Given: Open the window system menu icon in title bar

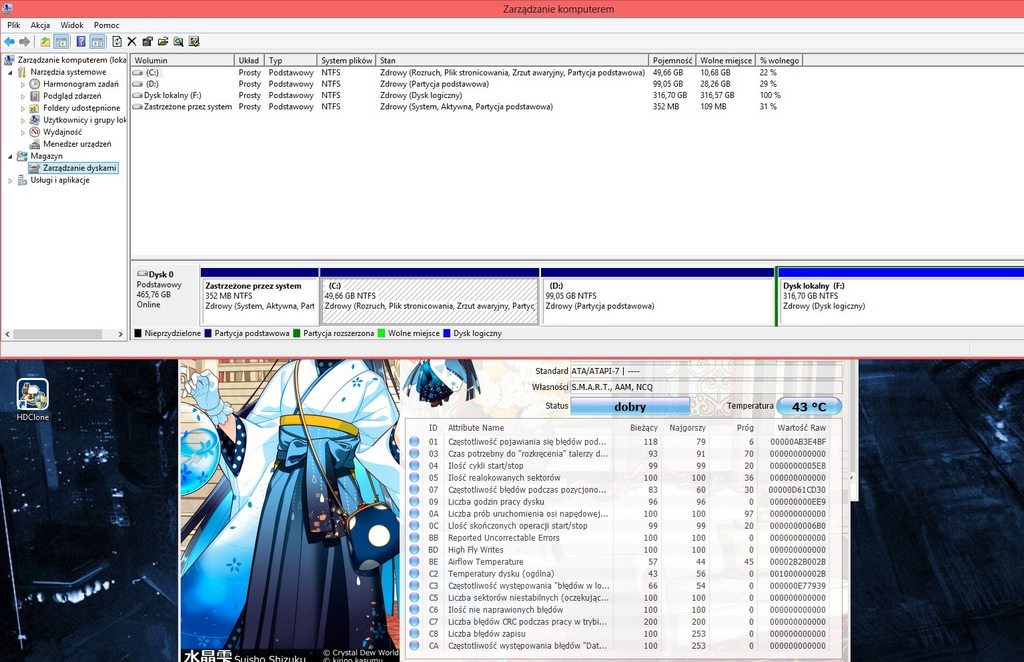Looking at the screenshot, I should 7,8.
